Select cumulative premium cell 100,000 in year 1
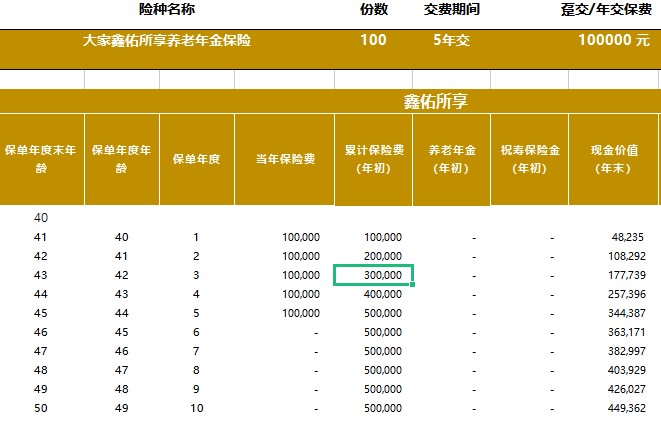Image resolution: width=661 pixels, height=421 pixels. click(383, 237)
